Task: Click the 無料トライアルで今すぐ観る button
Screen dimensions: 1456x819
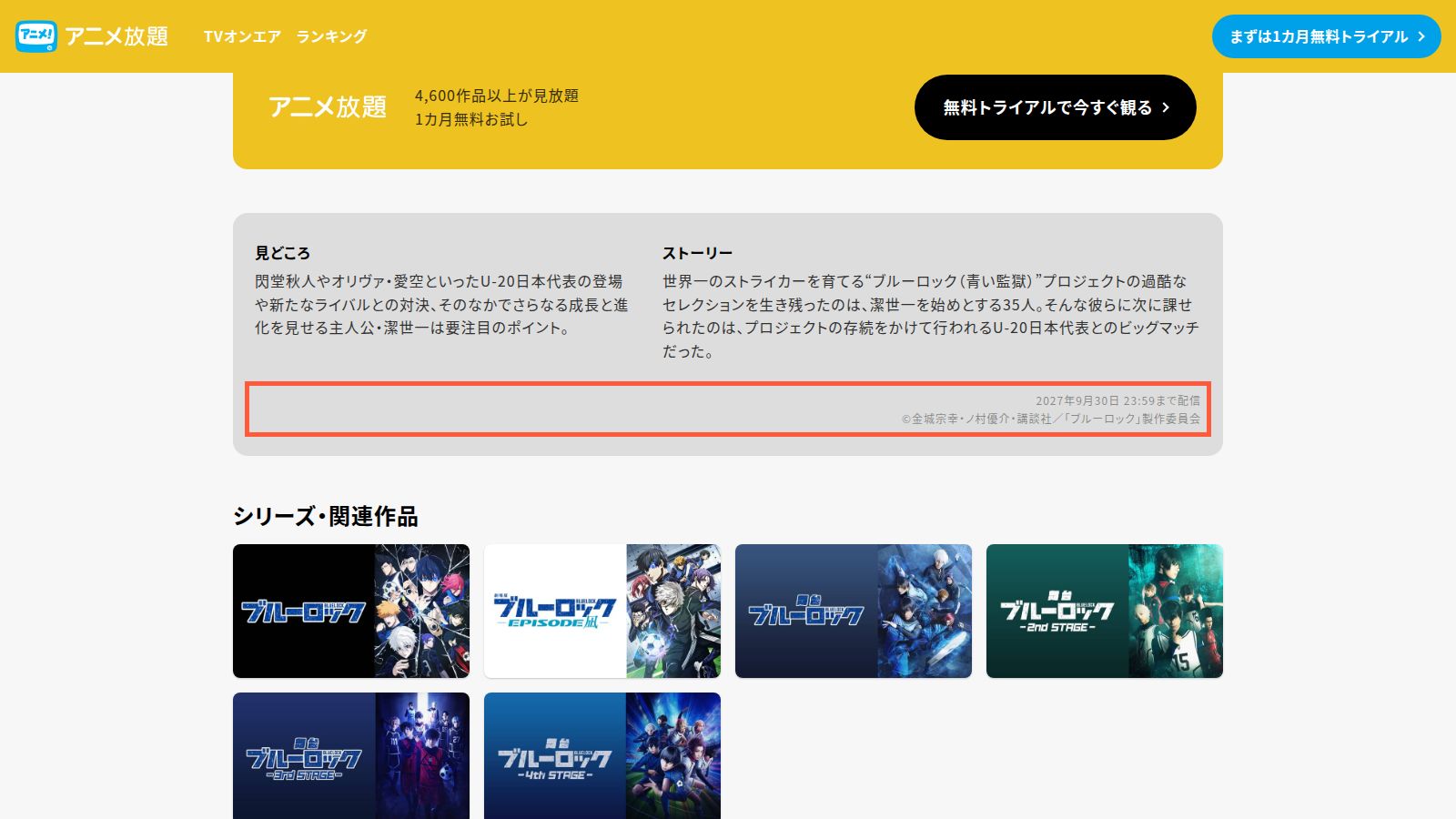Action: [x=1055, y=107]
